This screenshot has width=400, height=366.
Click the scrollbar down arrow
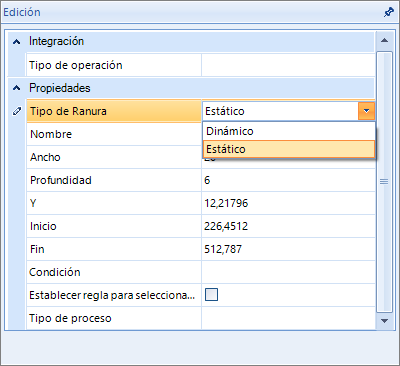pos(384,321)
